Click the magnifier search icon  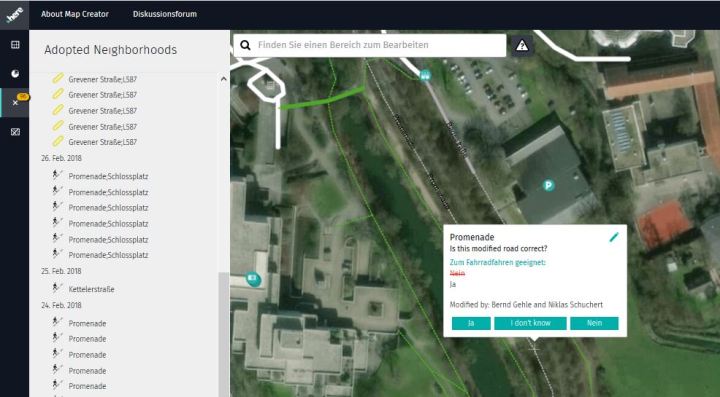tap(246, 45)
